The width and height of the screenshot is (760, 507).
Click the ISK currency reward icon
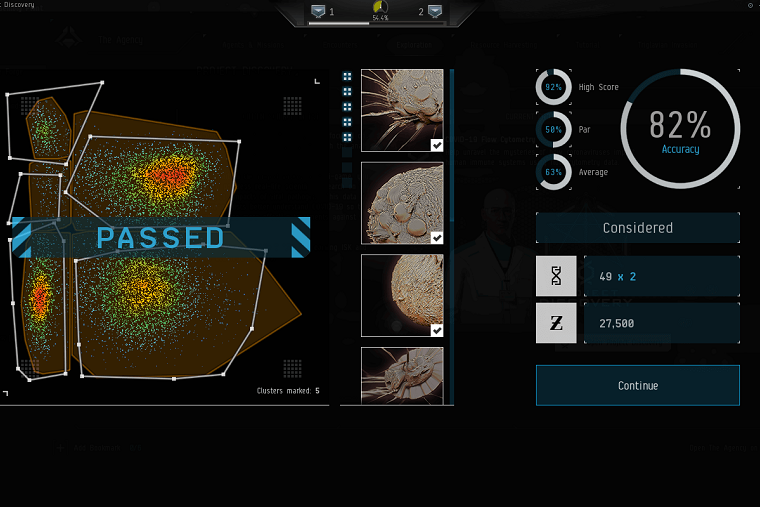coord(556,323)
